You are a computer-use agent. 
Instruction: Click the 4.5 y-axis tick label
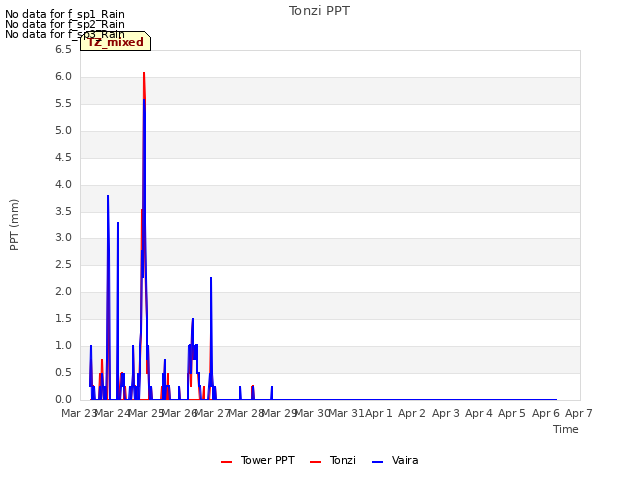click(63, 158)
